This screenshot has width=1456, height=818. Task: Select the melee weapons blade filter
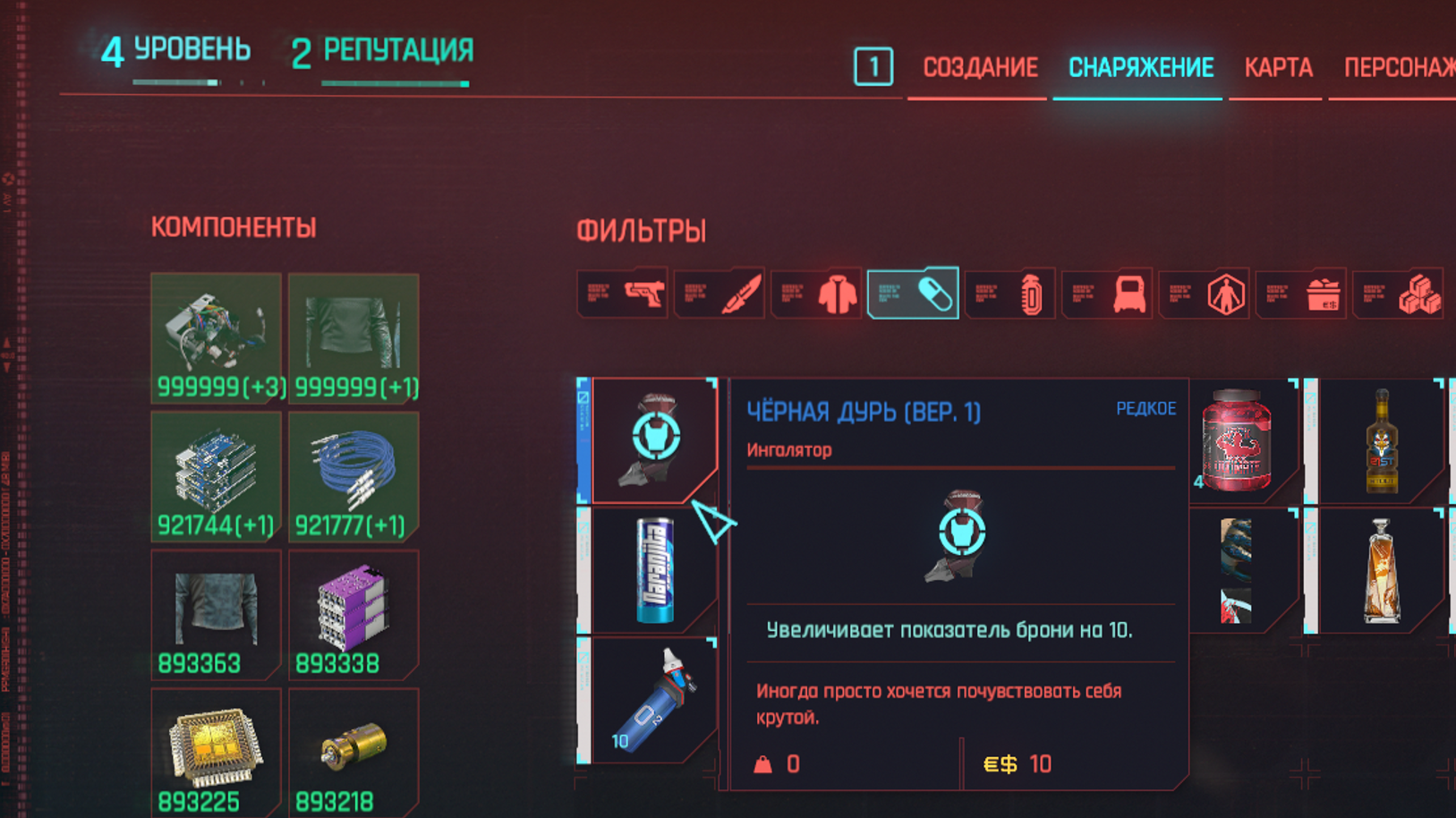click(x=719, y=293)
